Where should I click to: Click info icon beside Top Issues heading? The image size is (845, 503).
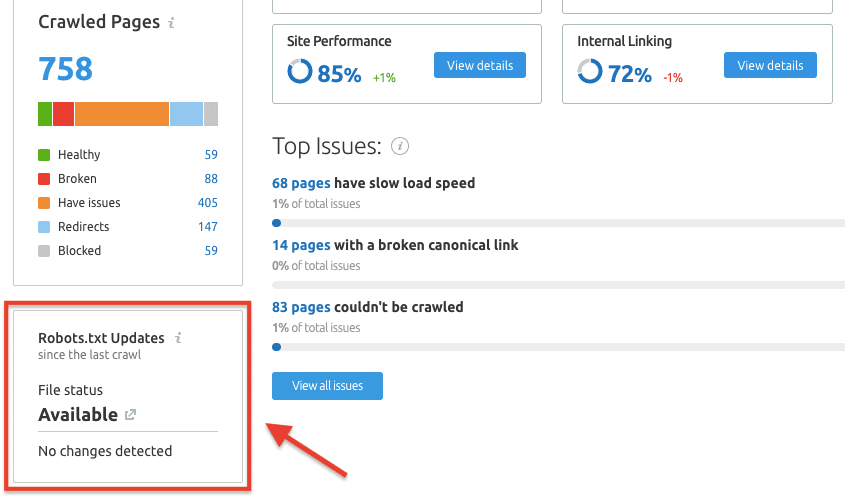[400, 147]
